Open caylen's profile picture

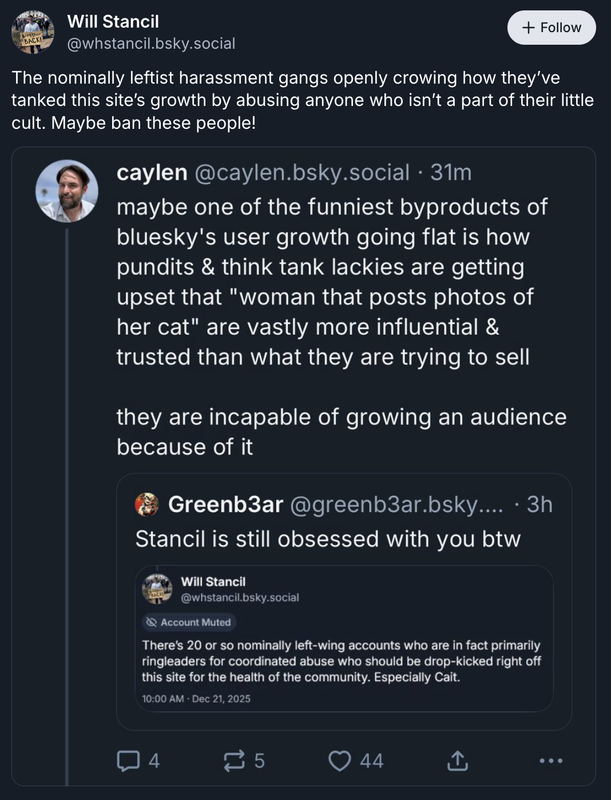pos(67,191)
